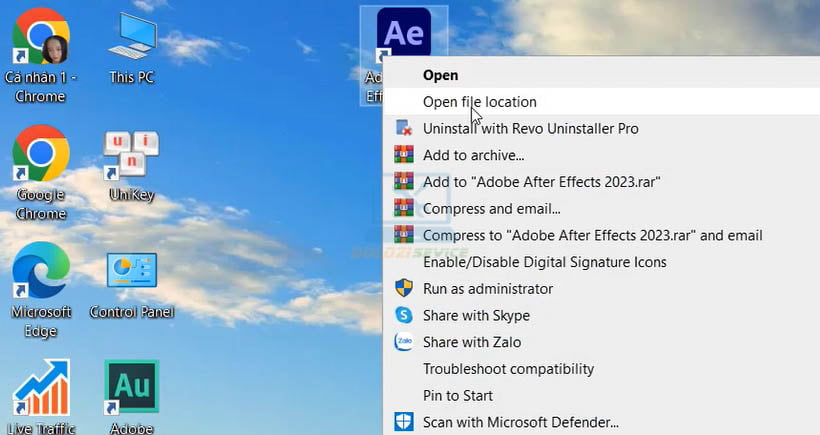Screen dimensions: 820x435
Task: Click the Skype icon in the context menu
Action: 404,315
